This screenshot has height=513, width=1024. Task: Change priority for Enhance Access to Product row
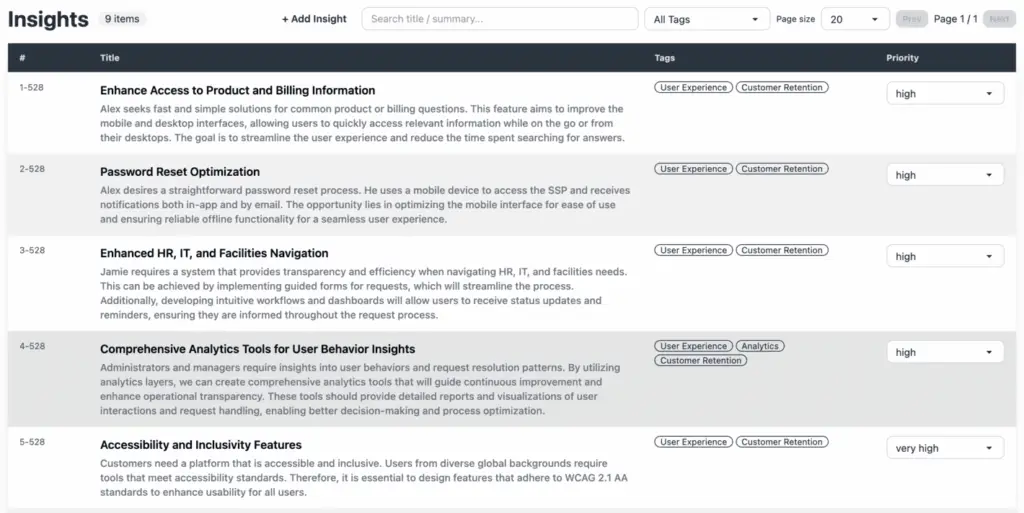945,94
